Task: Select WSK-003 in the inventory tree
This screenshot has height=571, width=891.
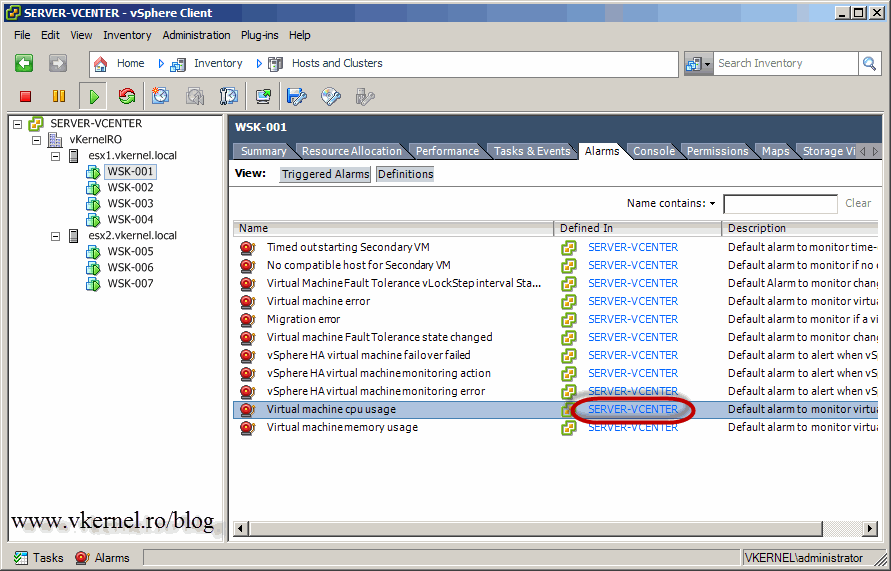Action: 130,203
